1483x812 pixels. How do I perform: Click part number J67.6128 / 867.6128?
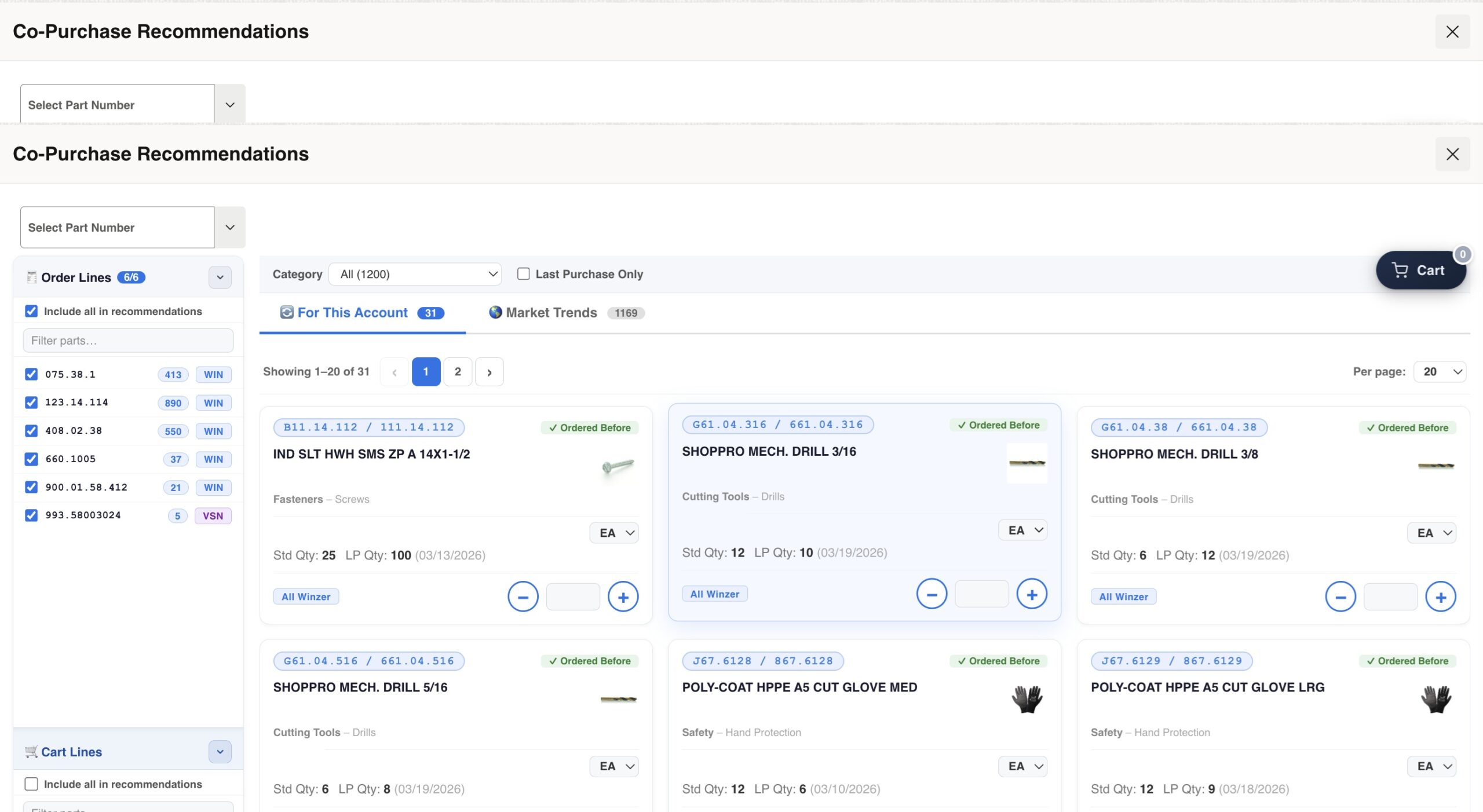click(x=763, y=661)
